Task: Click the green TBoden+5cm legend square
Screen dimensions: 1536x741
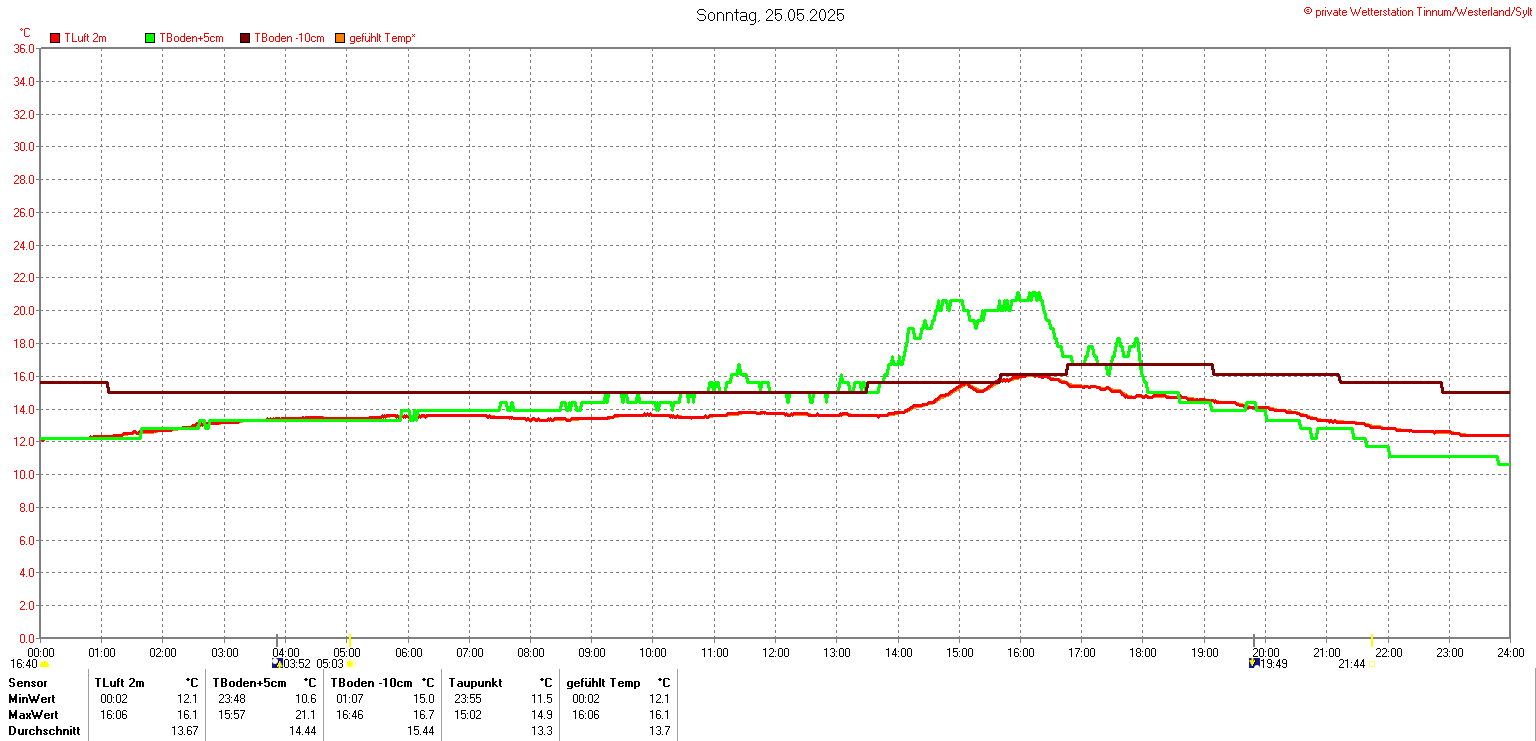Action: (151, 38)
